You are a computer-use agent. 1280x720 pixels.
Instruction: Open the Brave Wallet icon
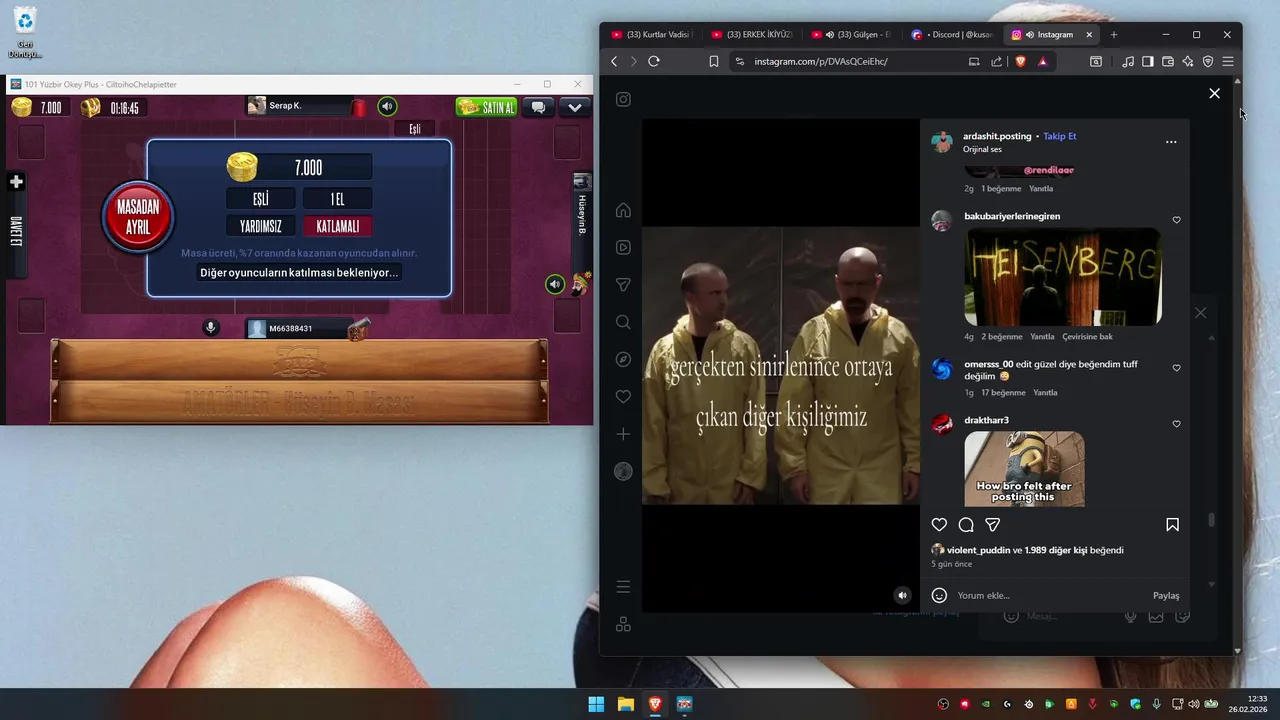pos(1168,61)
